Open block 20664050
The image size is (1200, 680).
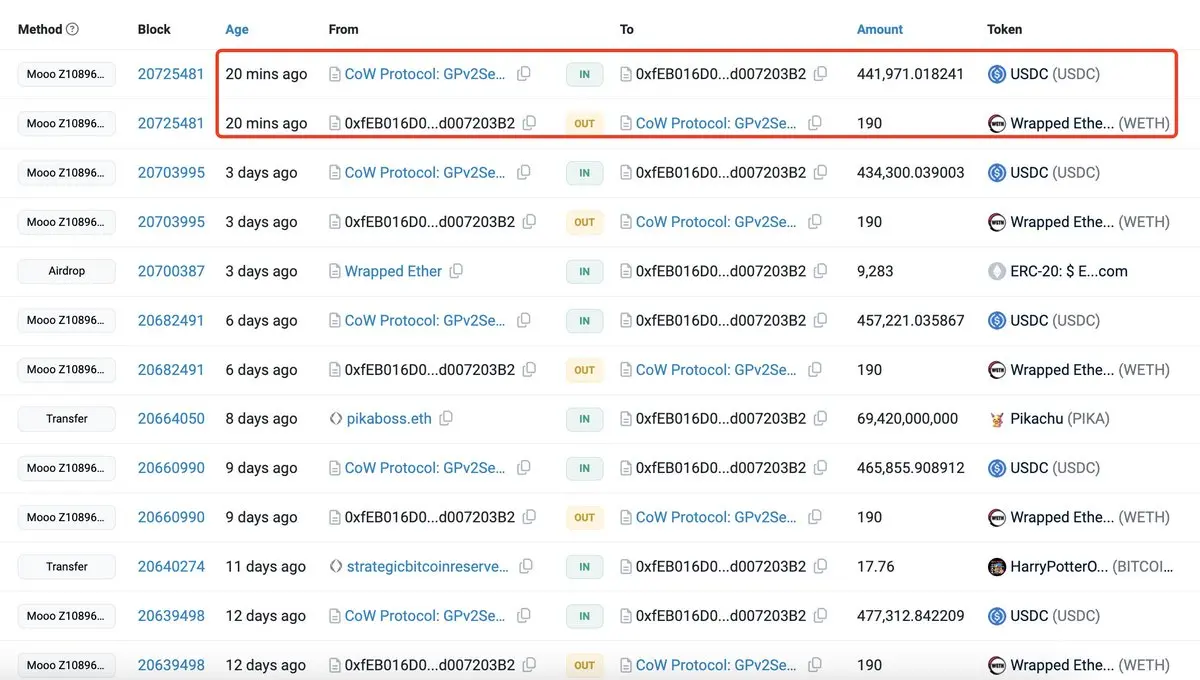[x=171, y=418]
